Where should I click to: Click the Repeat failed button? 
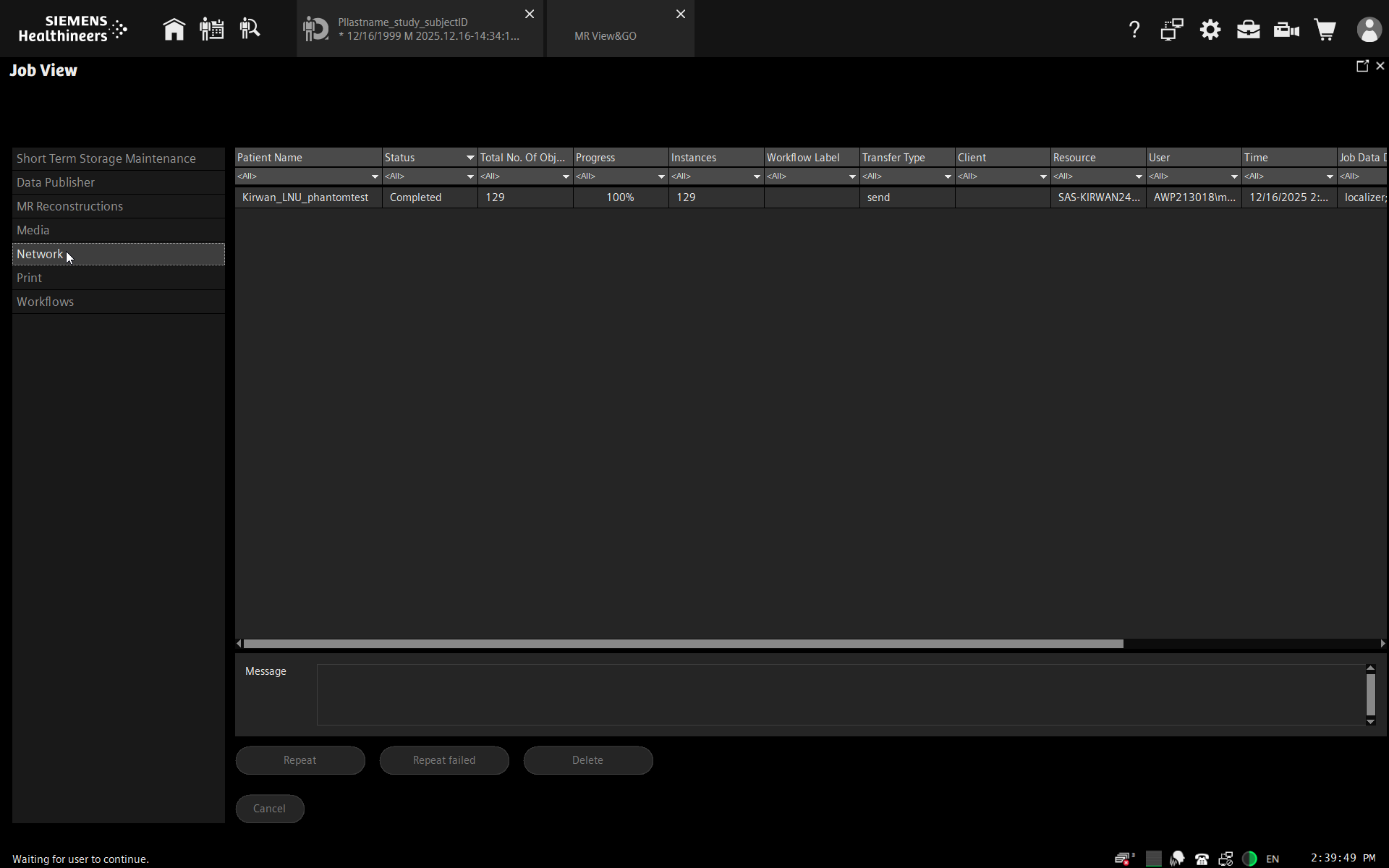444,760
